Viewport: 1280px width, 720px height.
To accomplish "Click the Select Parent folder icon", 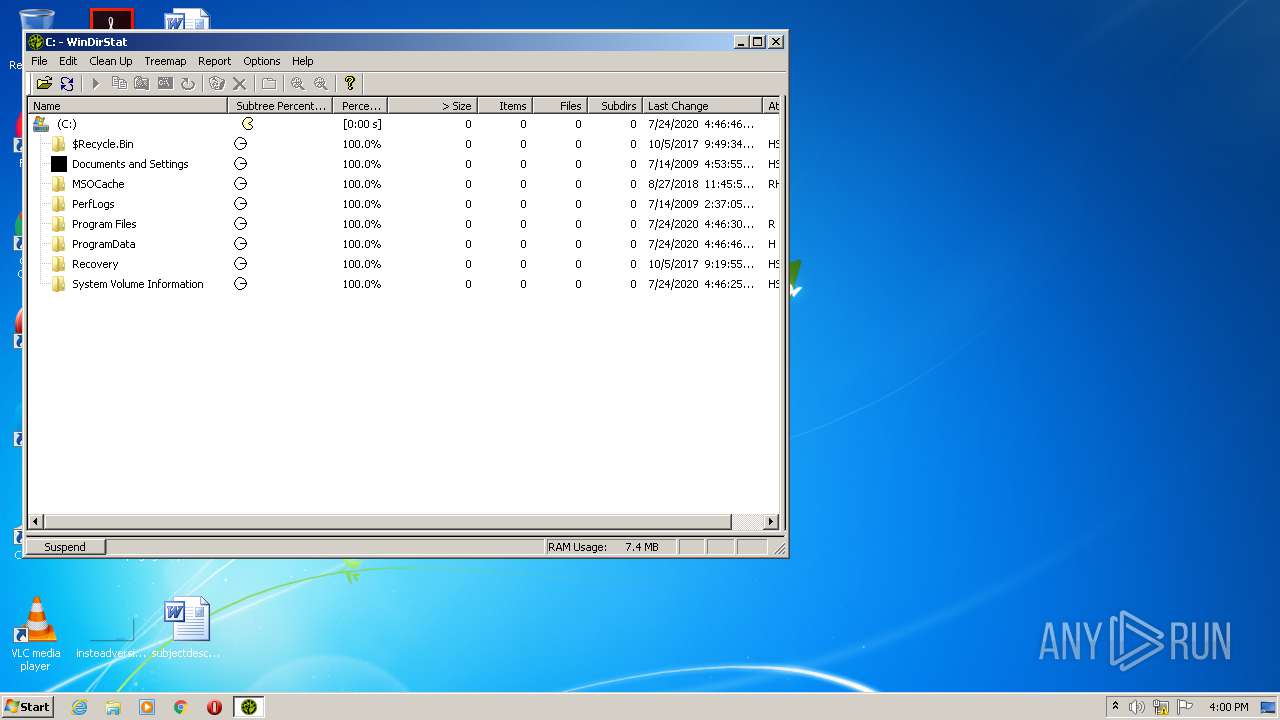I will click(x=269, y=84).
